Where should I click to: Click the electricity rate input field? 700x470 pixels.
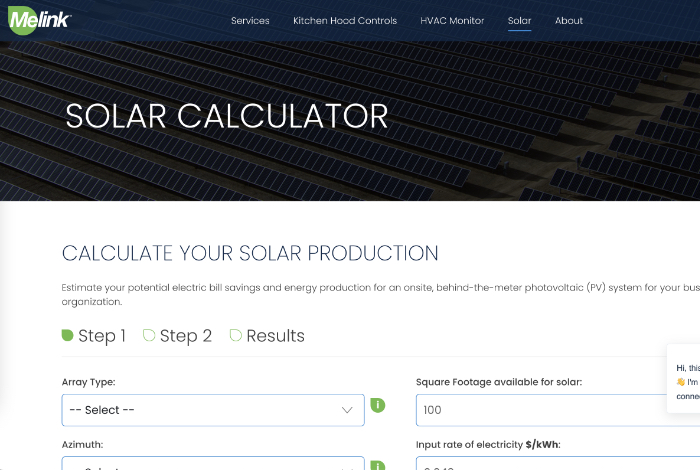[x=558, y=463]
